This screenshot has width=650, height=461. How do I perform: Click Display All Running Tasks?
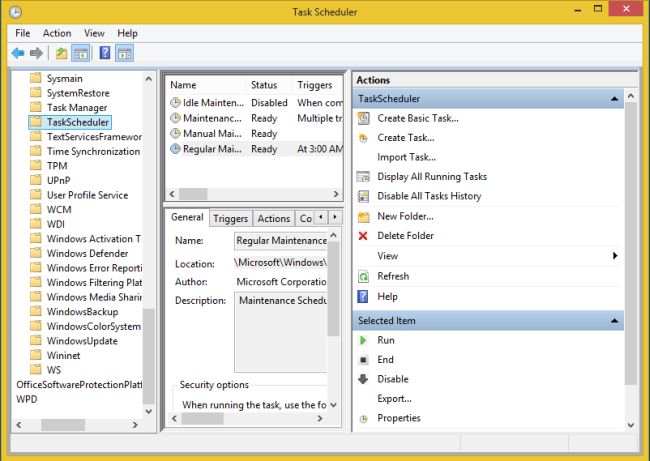(432, 177)
